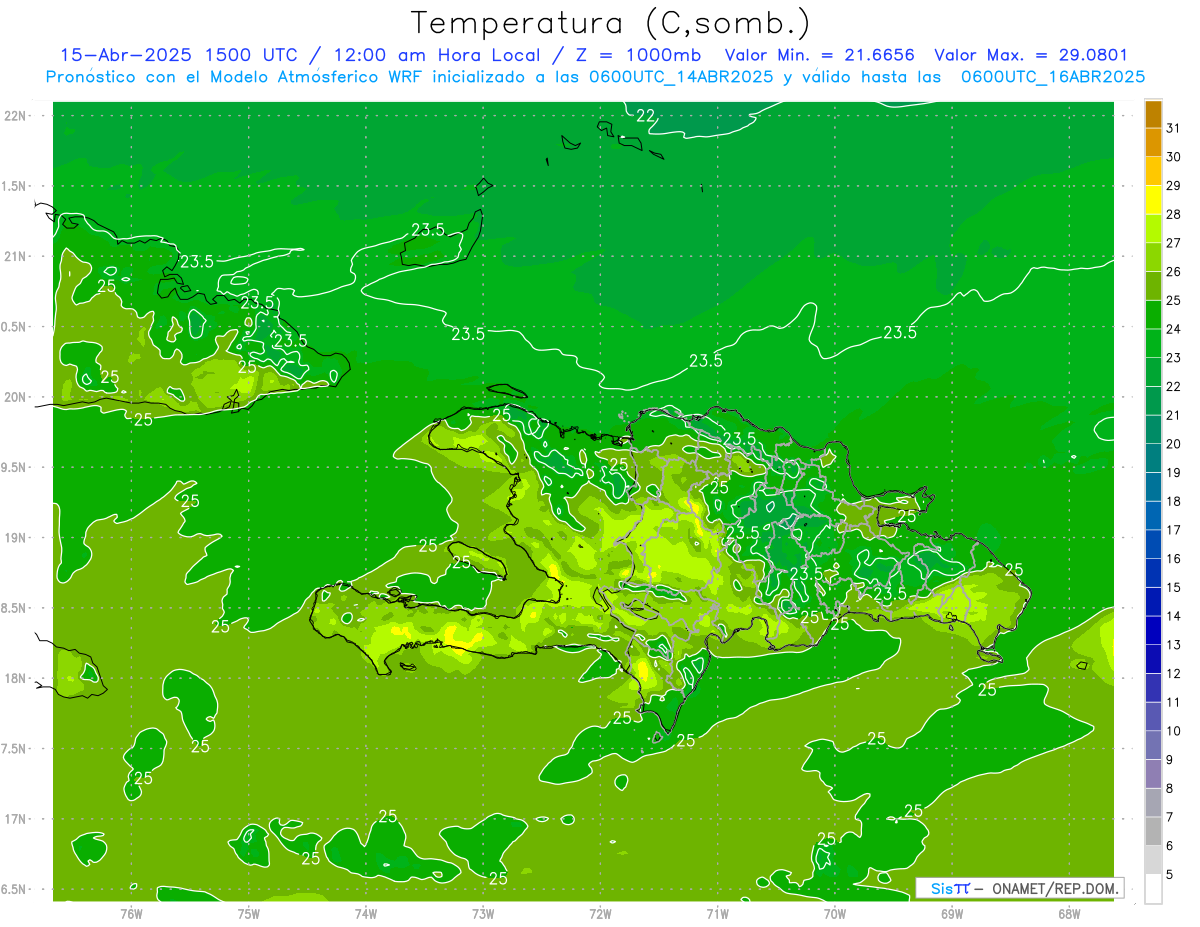Click the legend label '13'
1200x927 pixels.
click(x=1173, y=645)
